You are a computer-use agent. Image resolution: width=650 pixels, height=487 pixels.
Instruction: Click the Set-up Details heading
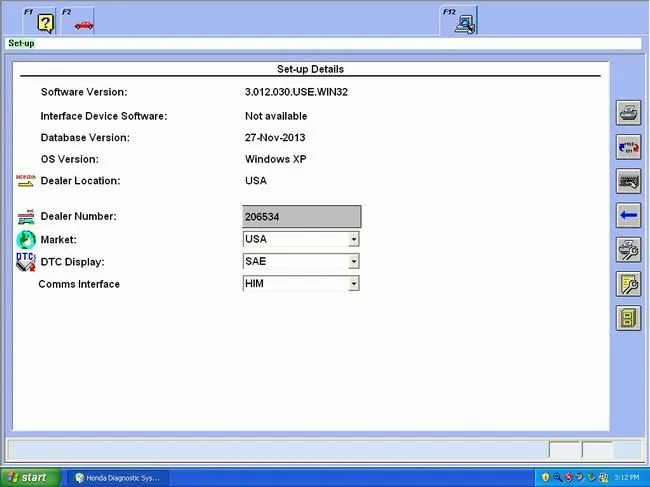(310, 69)
